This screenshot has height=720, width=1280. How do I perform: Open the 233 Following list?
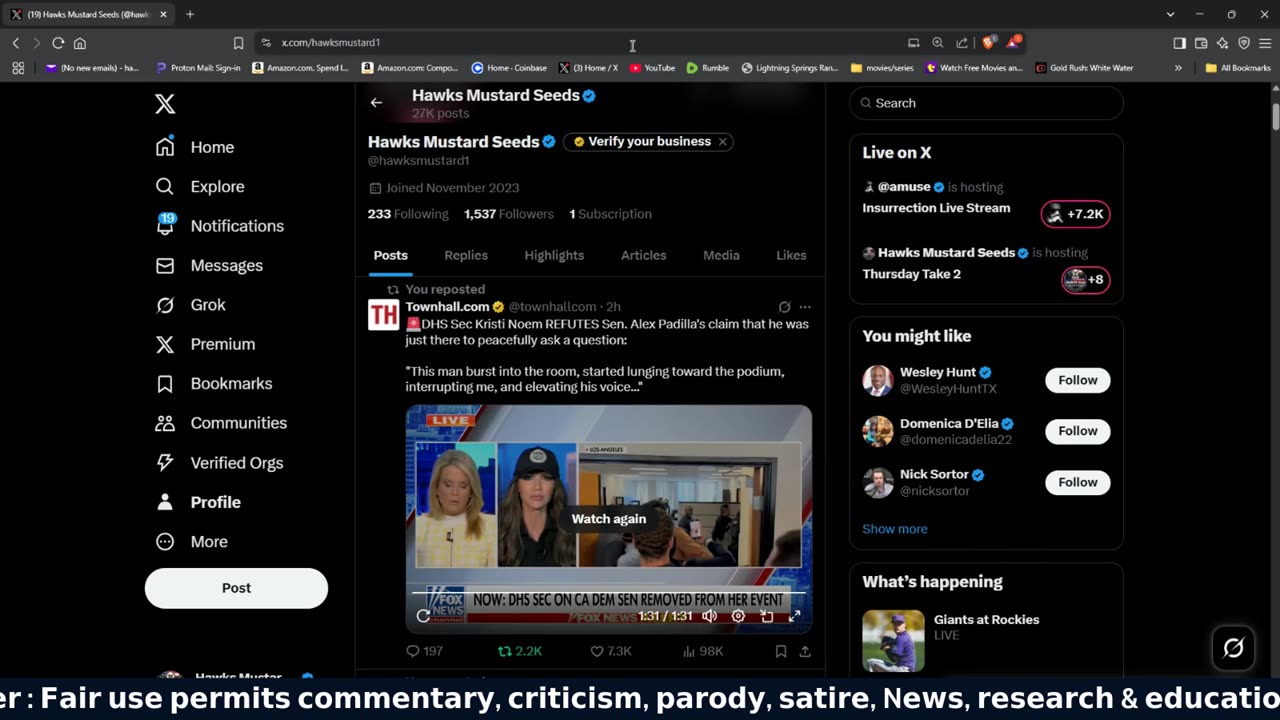(x=408, y=214)
